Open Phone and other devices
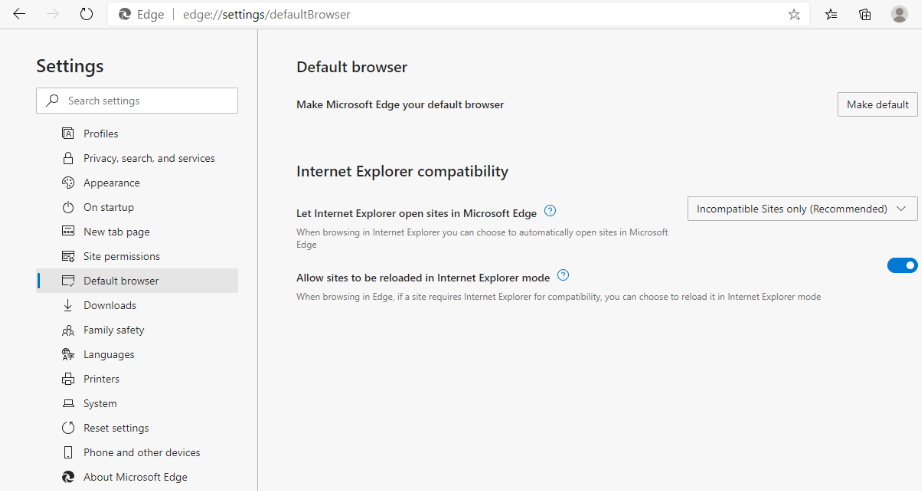Image resolution: width=922 pixels, height=491 pixels. (136, 452)
